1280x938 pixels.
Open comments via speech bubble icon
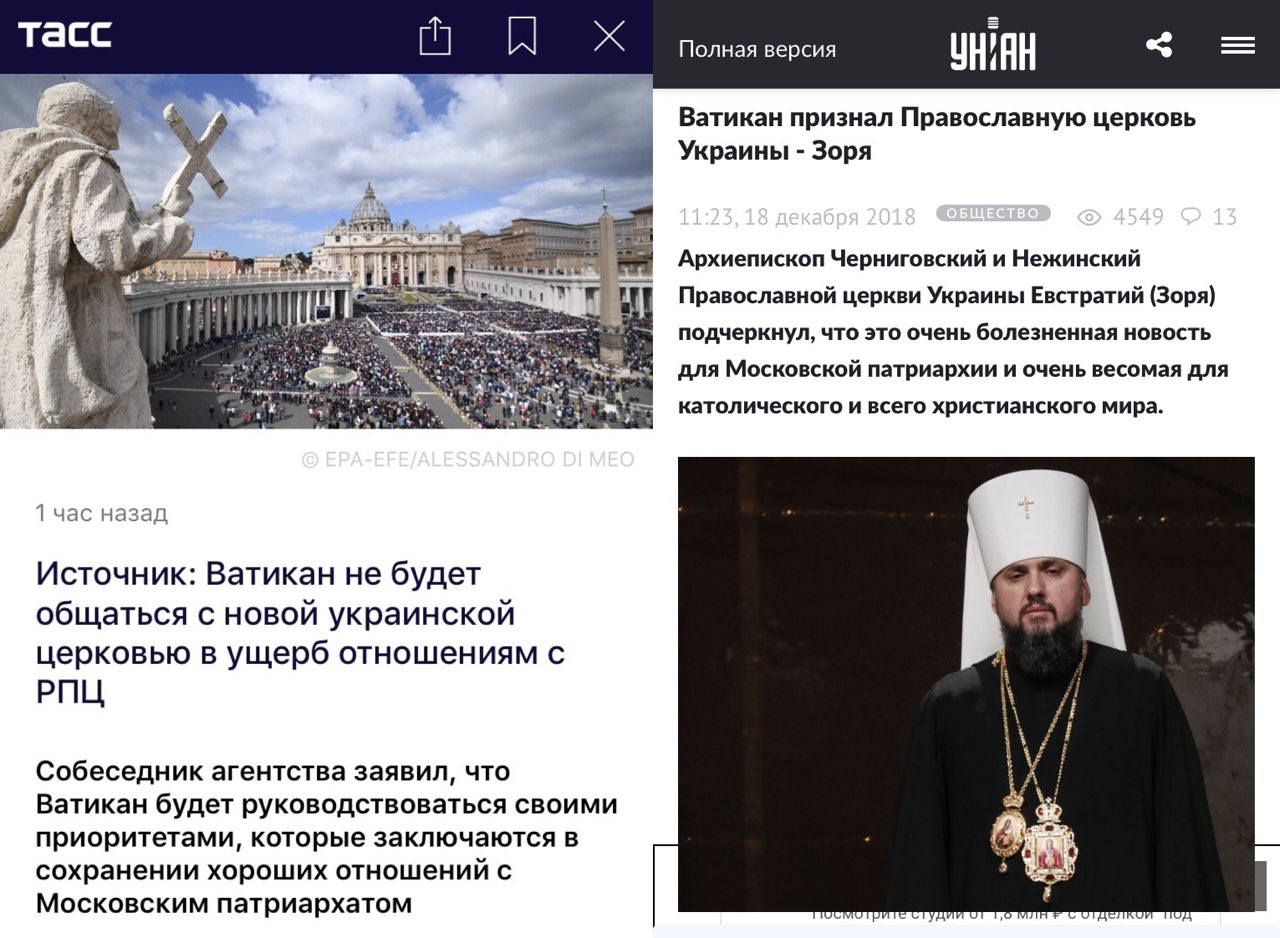[x=1191, y=216]
